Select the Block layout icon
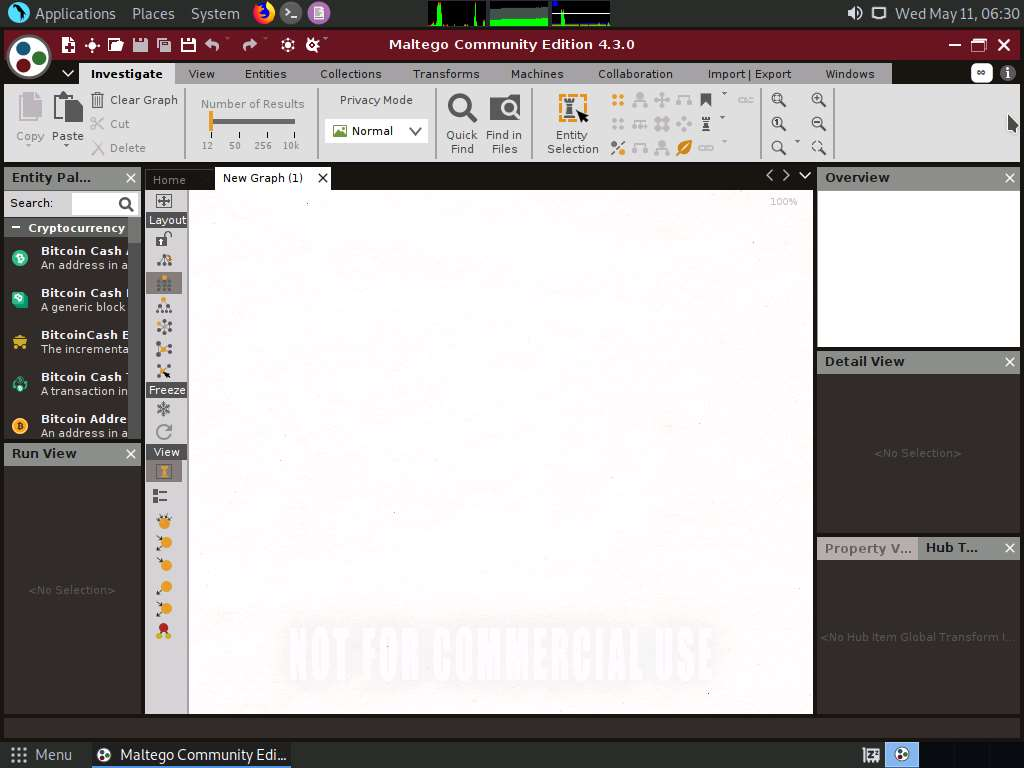Screen dimensions: 1024x768 tap(164, 283)
